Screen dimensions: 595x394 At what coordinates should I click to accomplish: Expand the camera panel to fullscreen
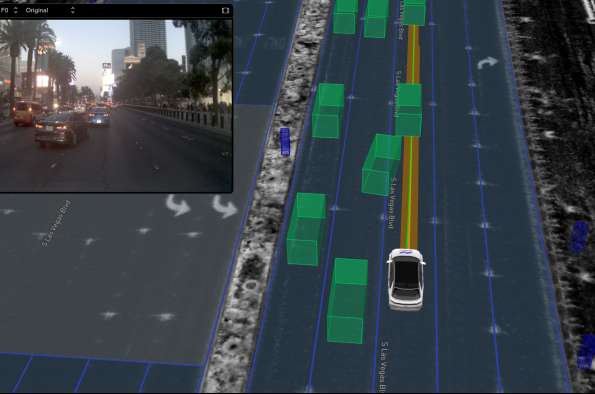click(225, 10)
